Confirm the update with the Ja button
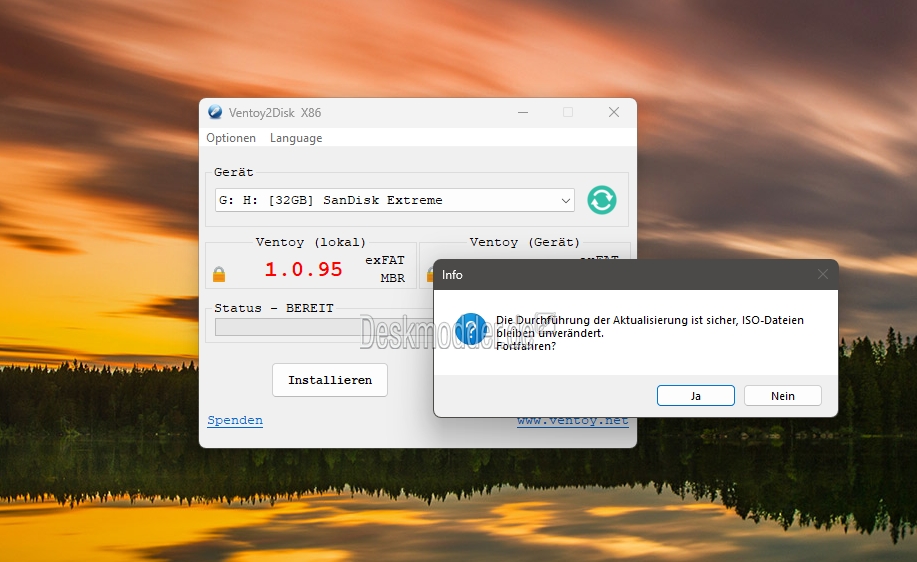Screen dimensions: 917x562 pyautogui.click(x=696, y=396)
